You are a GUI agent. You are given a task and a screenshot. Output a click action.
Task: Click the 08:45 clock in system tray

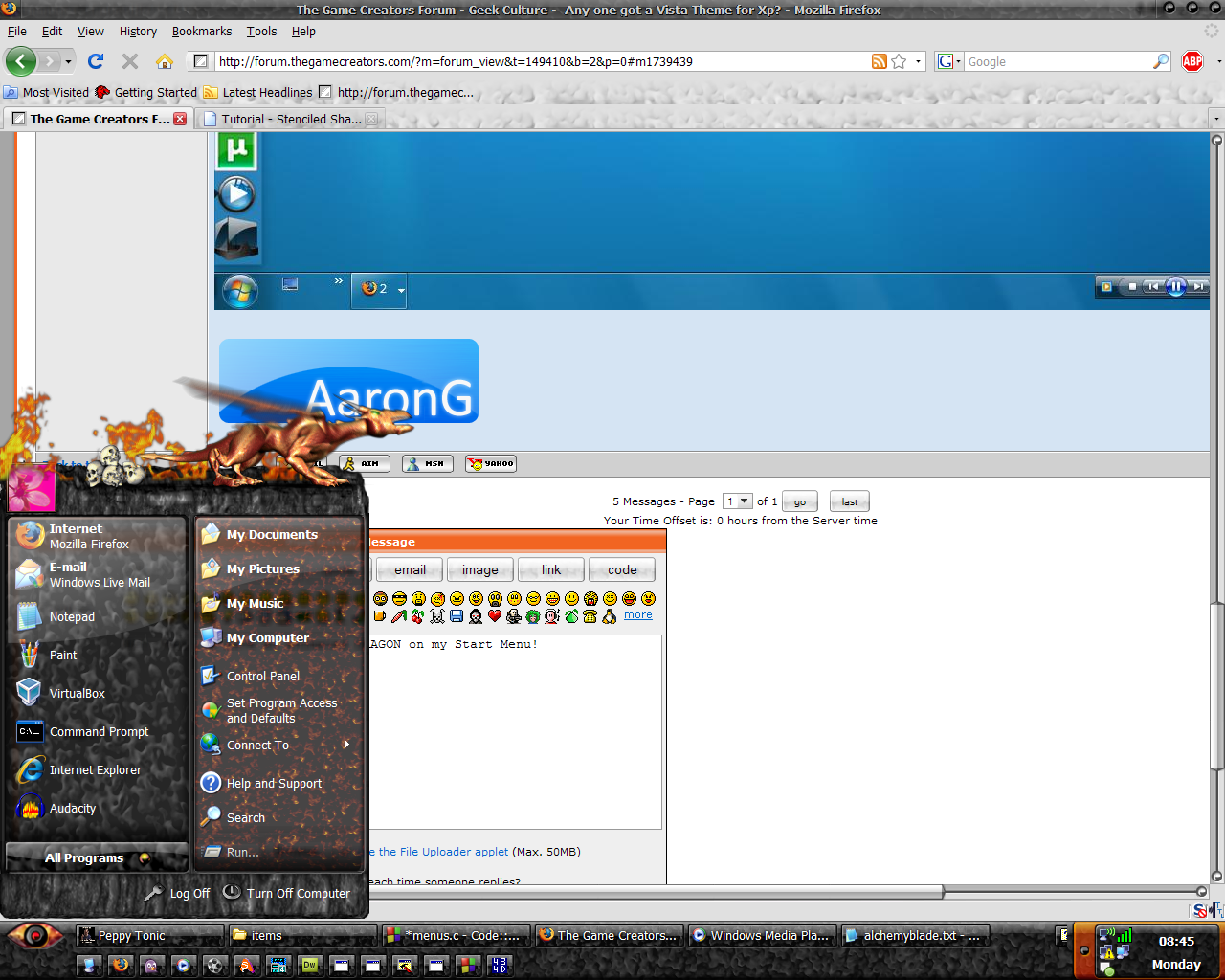1176,941
